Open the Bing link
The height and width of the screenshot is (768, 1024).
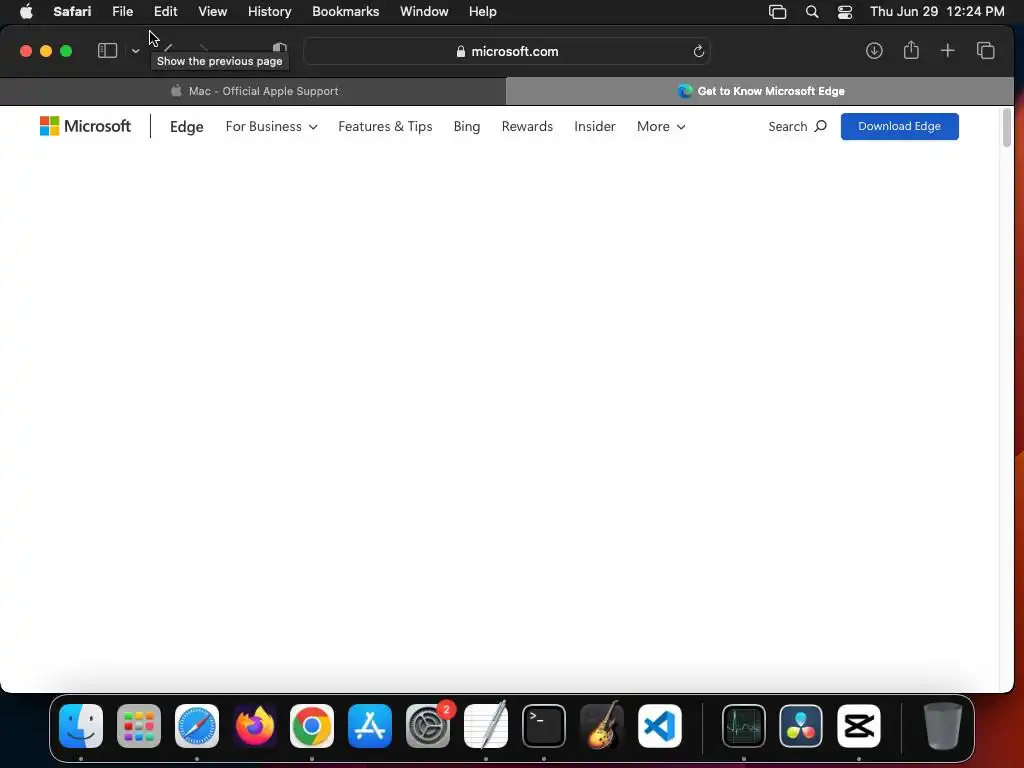click(x=467, y=127)
